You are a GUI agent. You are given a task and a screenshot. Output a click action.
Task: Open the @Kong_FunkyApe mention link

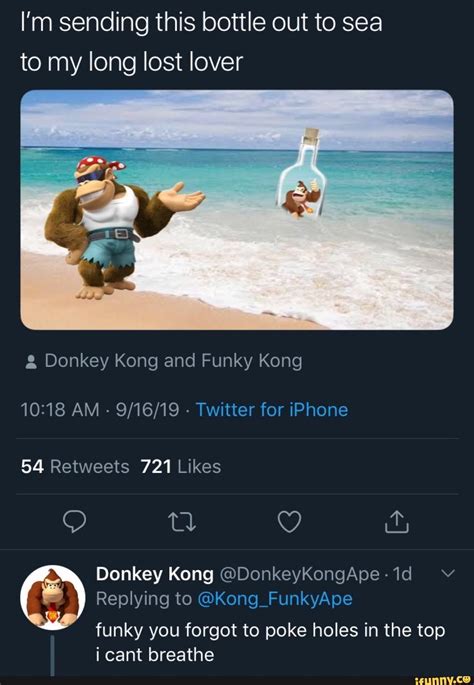(x=275, y=599)
